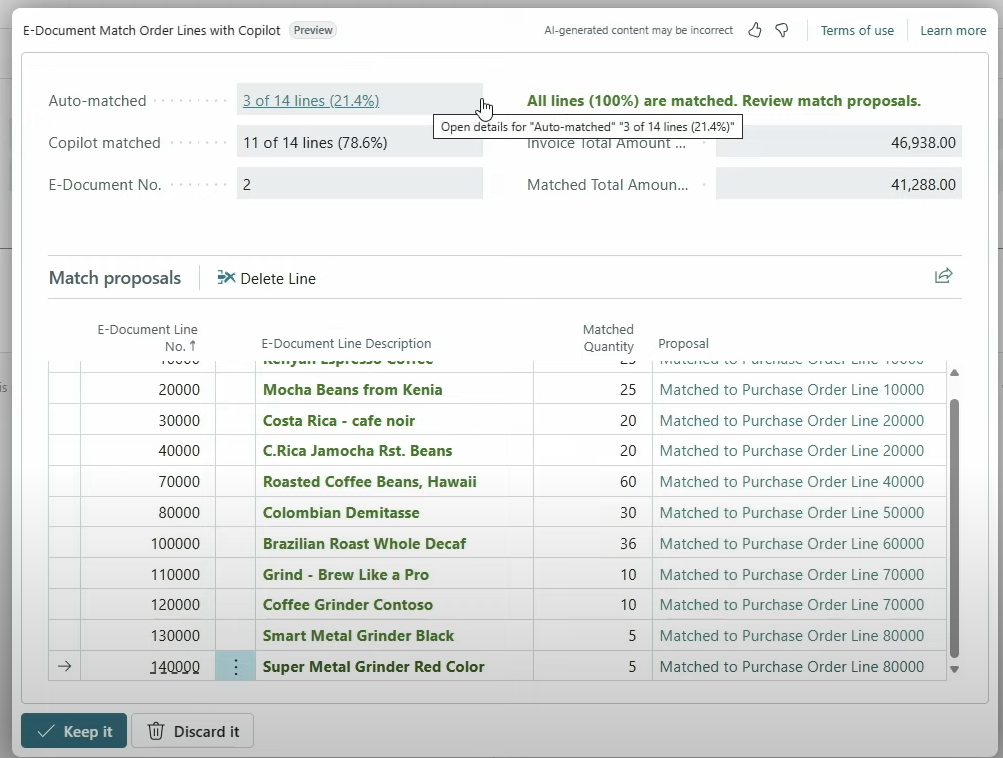Click Copilot matched 11 of 14 lines field
The height and width of the screenshot is (758, 1003).
click(x=359, y=143)
